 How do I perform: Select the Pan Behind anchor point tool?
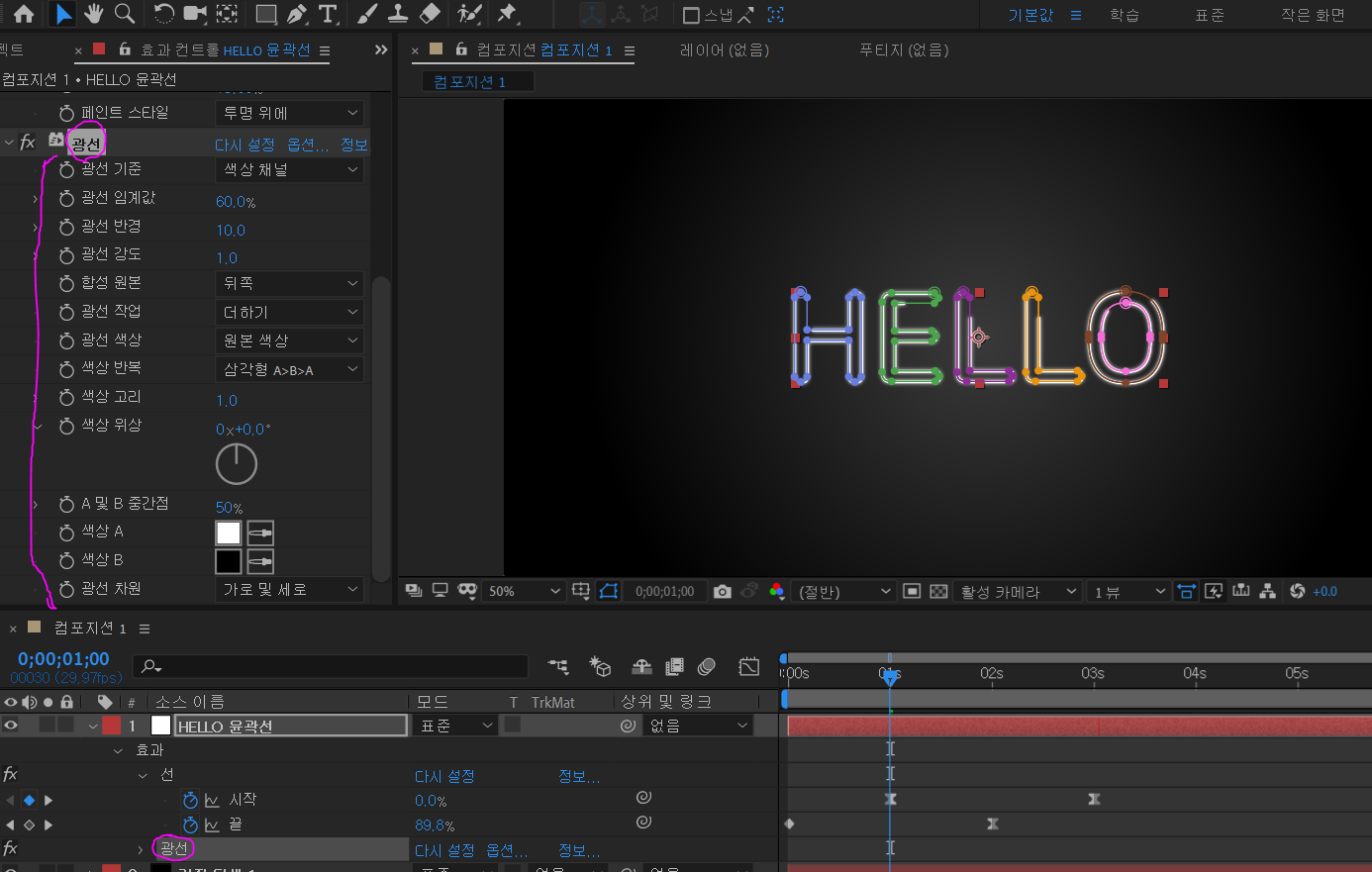click(228, 14)
